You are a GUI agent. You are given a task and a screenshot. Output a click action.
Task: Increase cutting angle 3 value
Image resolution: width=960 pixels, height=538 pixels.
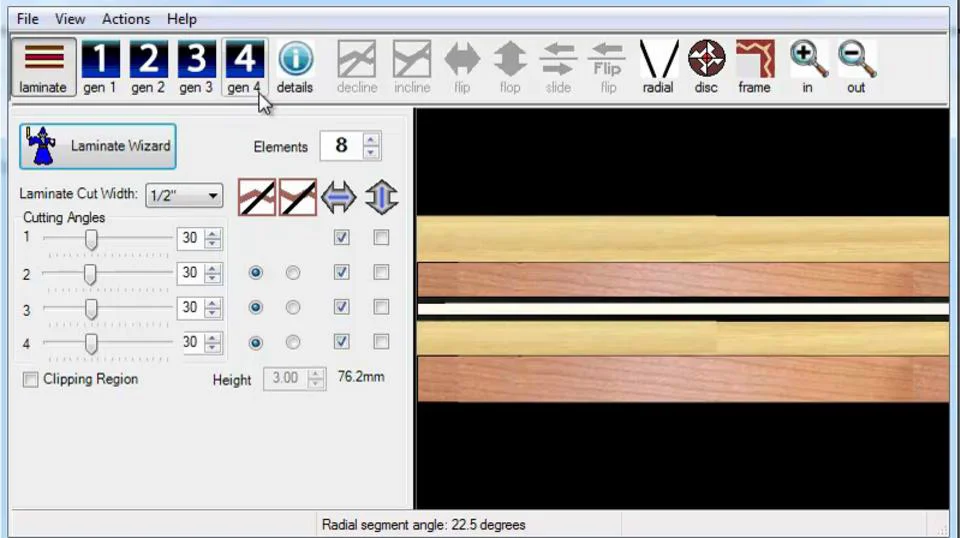(x=212, y=302)
